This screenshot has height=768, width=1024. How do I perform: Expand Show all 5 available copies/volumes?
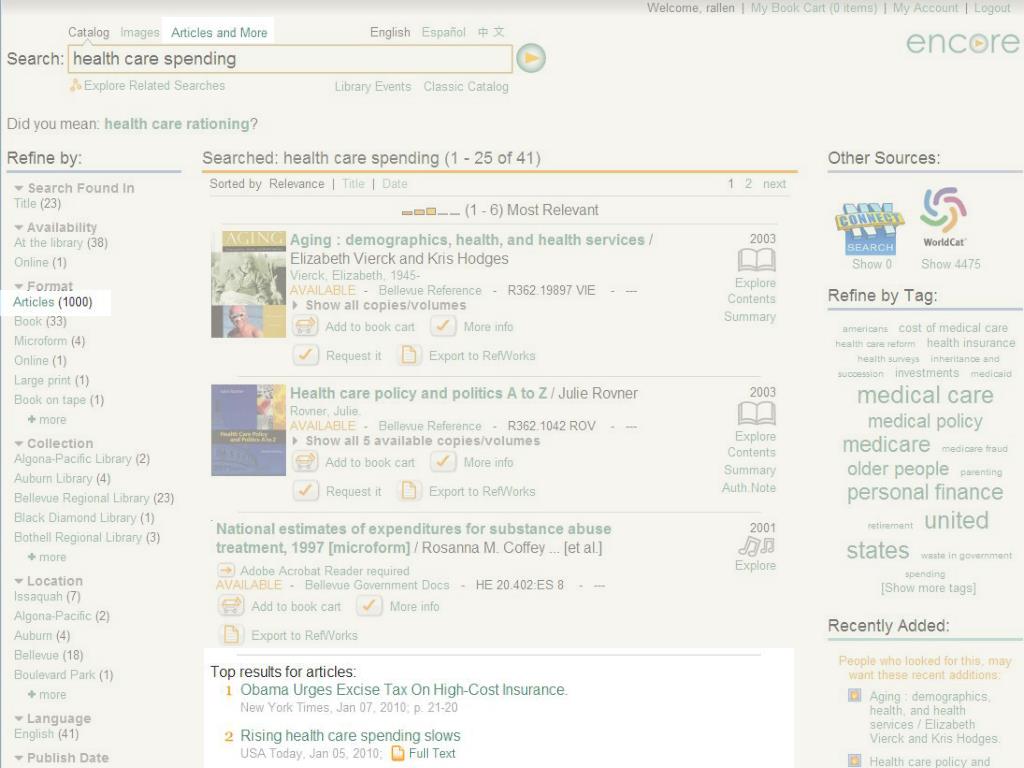416,441
